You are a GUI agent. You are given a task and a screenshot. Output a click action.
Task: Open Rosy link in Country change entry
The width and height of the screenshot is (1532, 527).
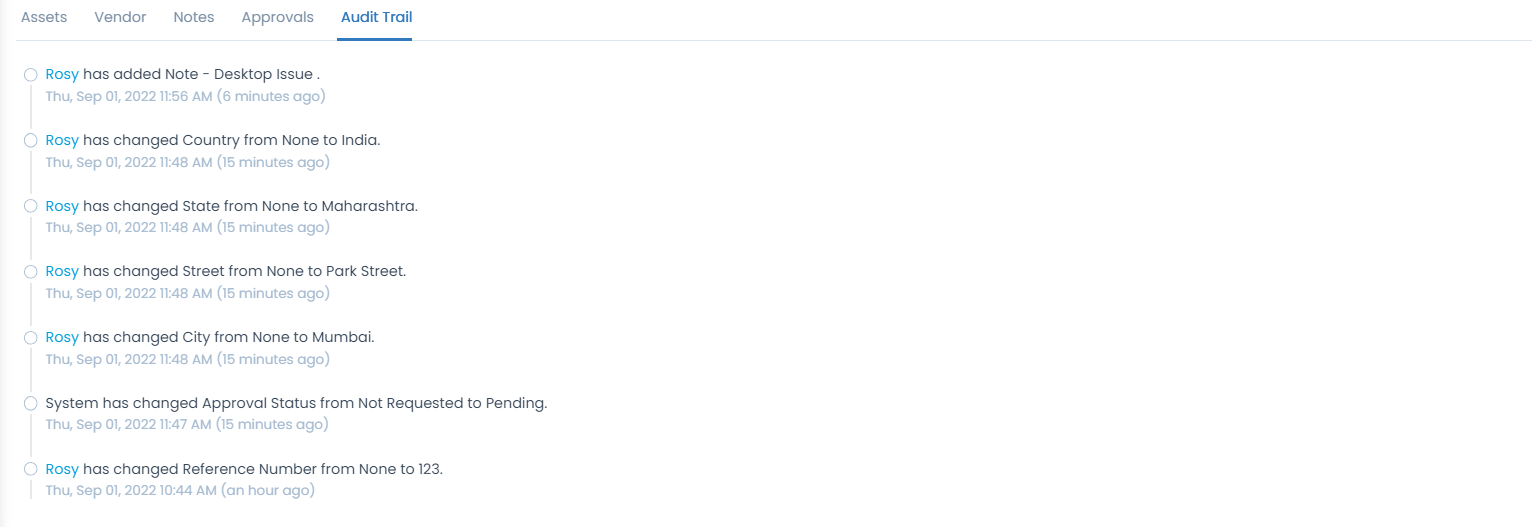(x=62, y=140)
